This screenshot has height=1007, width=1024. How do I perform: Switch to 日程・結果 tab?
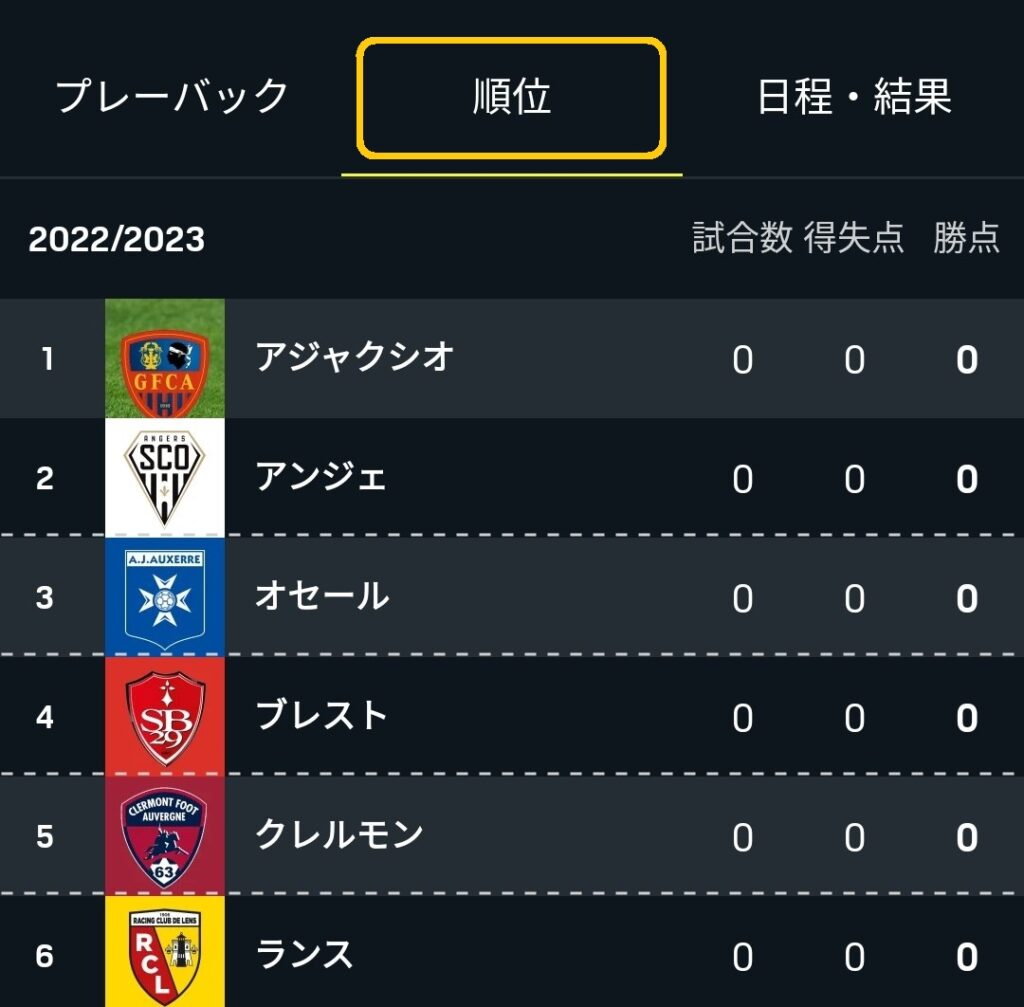pyautogui.click(x=854, y=97)
